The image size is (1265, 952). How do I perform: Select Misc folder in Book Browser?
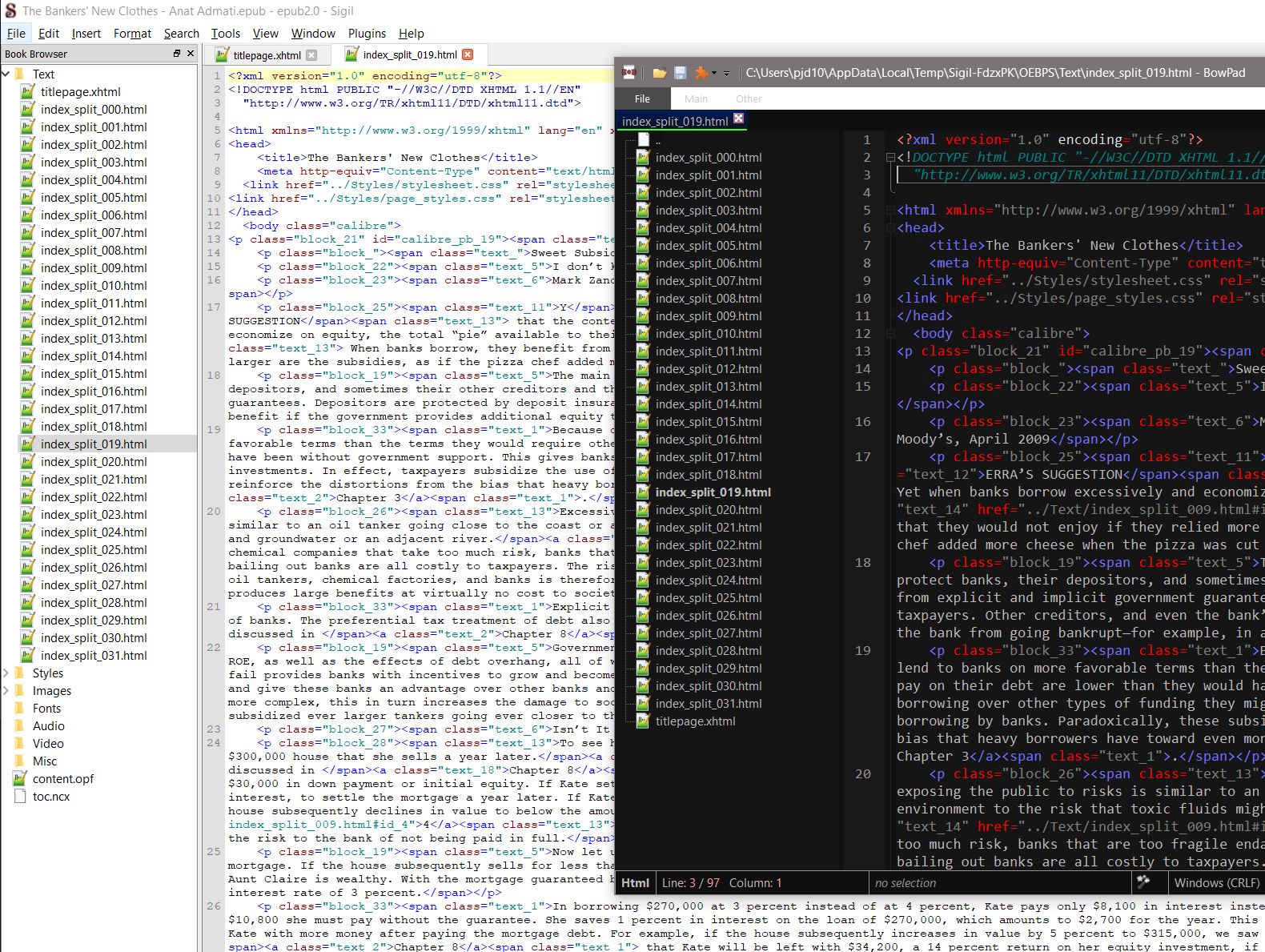tap(45, 761)
